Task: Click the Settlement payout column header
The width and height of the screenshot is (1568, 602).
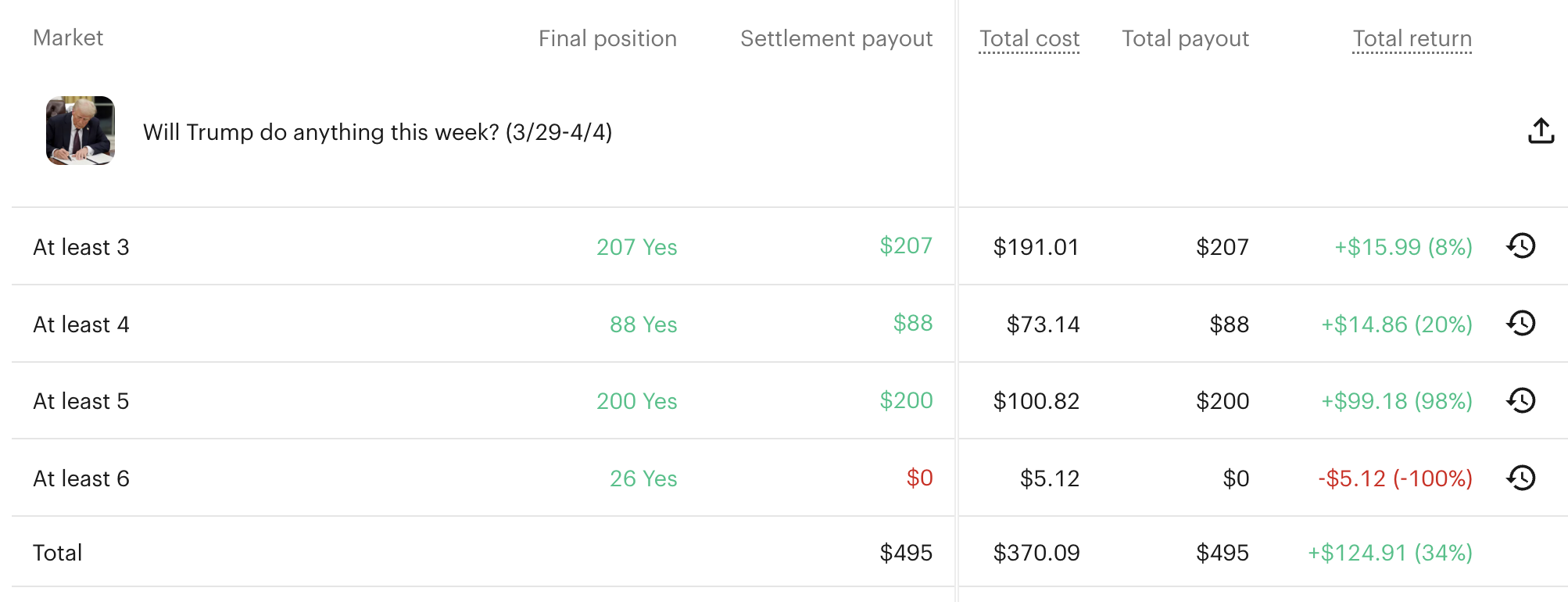Action: [x=836, y=38]
